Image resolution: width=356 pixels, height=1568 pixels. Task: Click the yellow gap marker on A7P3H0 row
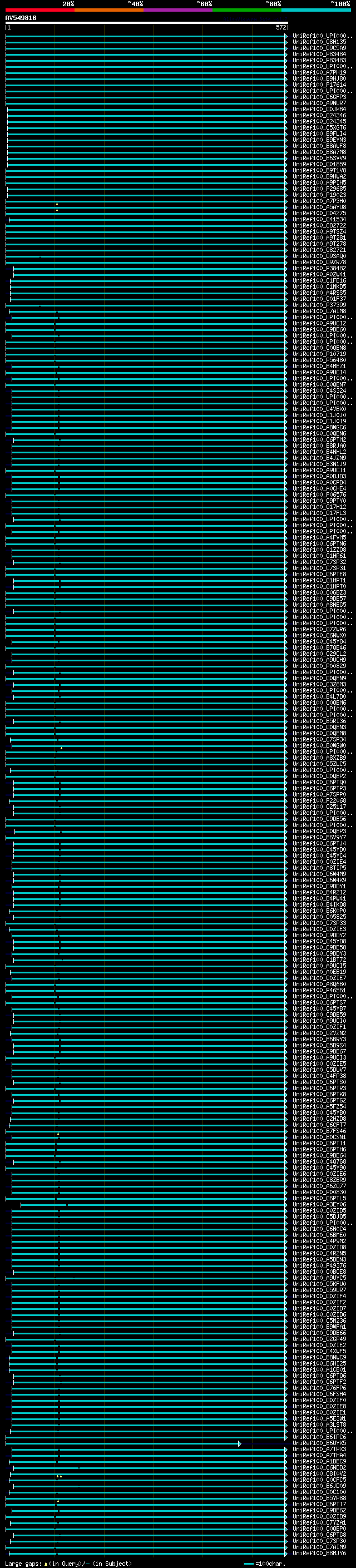[57, 204]
